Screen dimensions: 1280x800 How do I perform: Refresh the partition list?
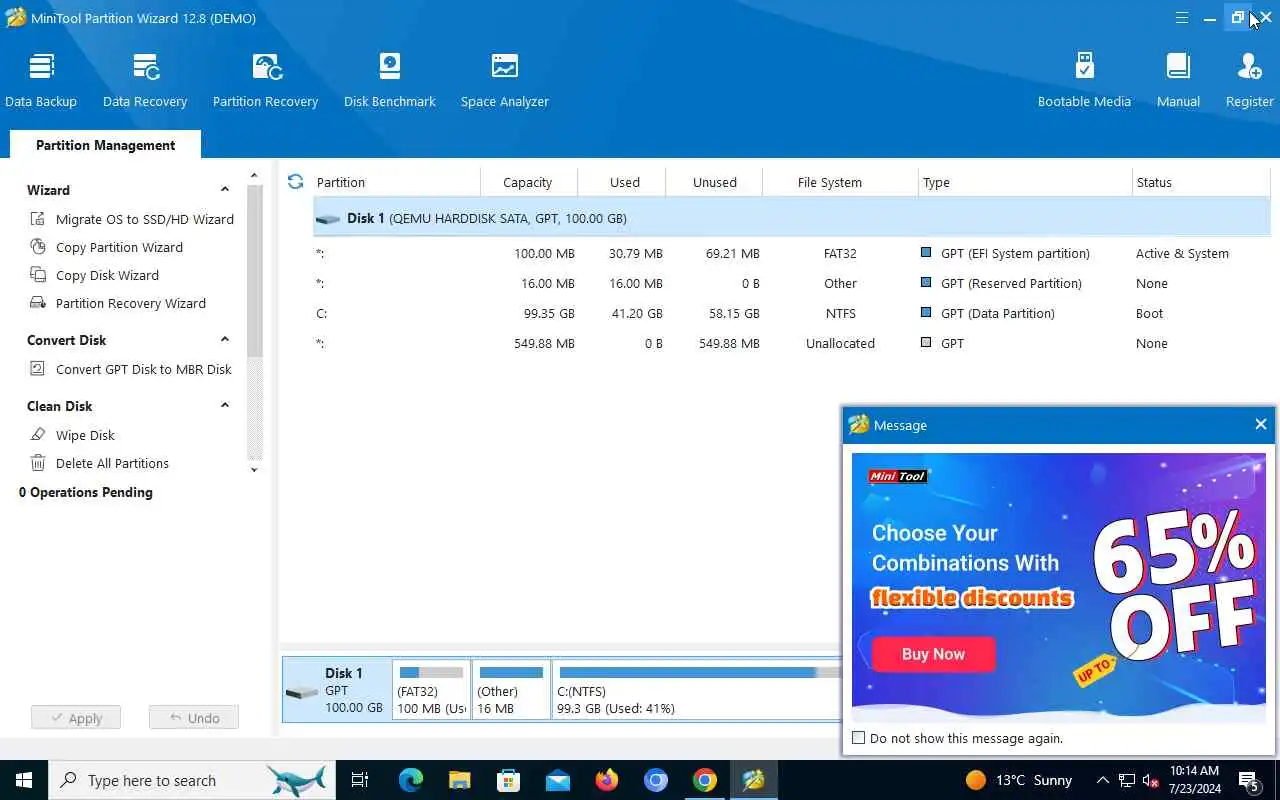click(295, 182)
